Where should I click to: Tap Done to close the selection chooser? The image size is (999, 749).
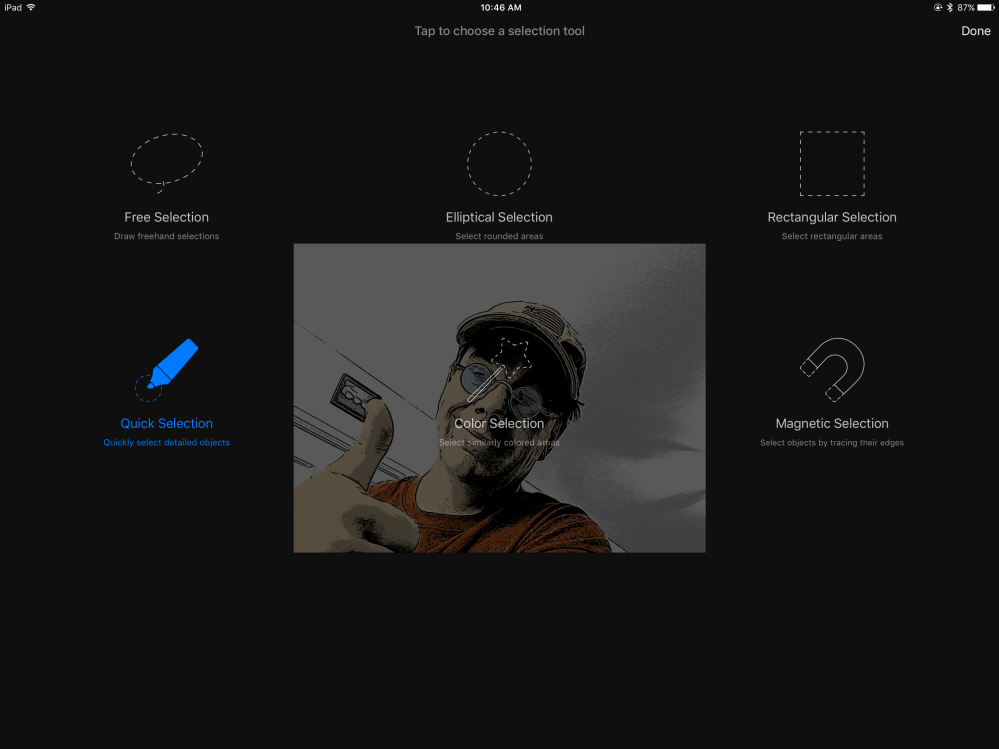click(x=975, y=31)
